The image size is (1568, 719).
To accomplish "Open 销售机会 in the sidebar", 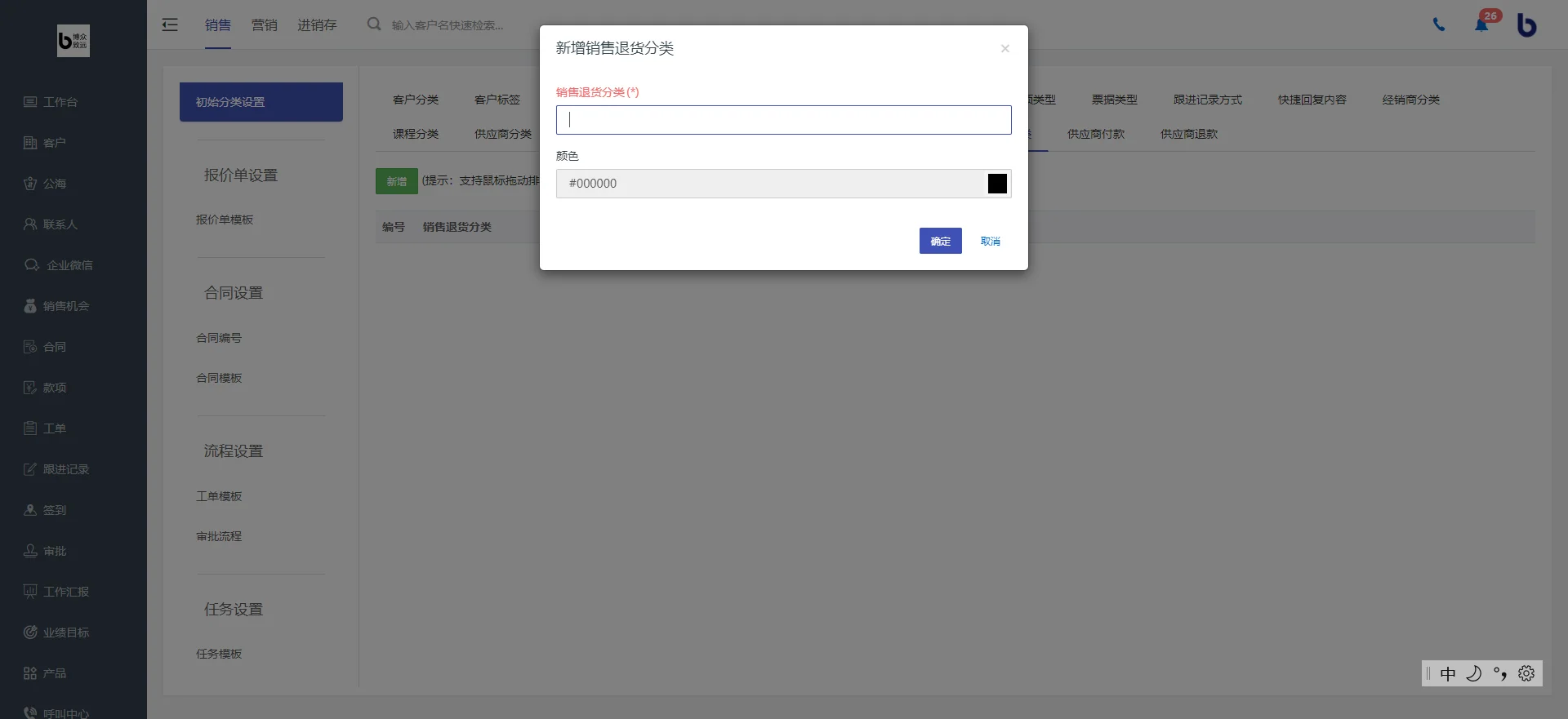I will [x=56, y=306].
